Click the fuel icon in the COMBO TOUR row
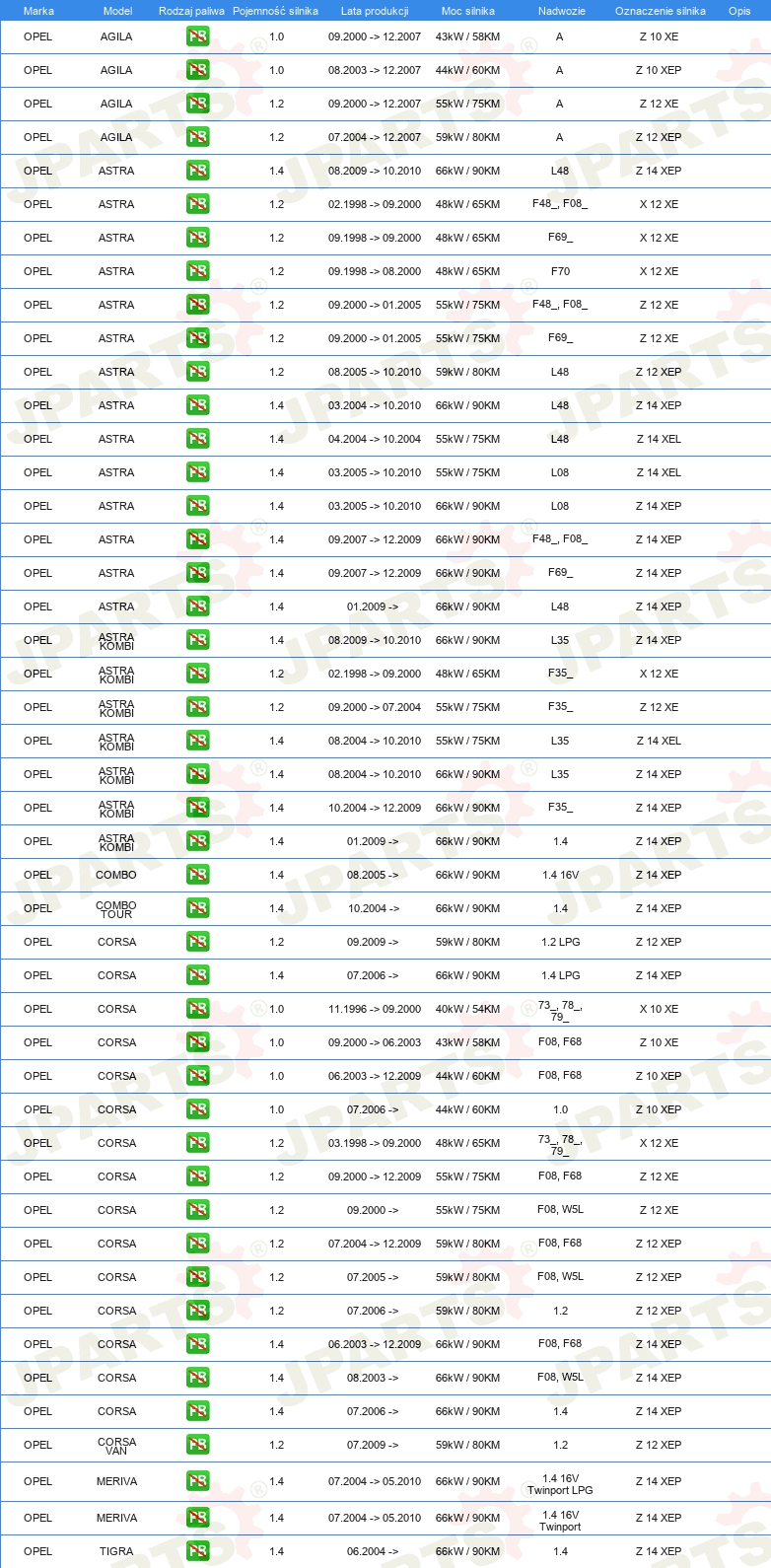This screenshot has height=1568, width=771. click(197, 908)
